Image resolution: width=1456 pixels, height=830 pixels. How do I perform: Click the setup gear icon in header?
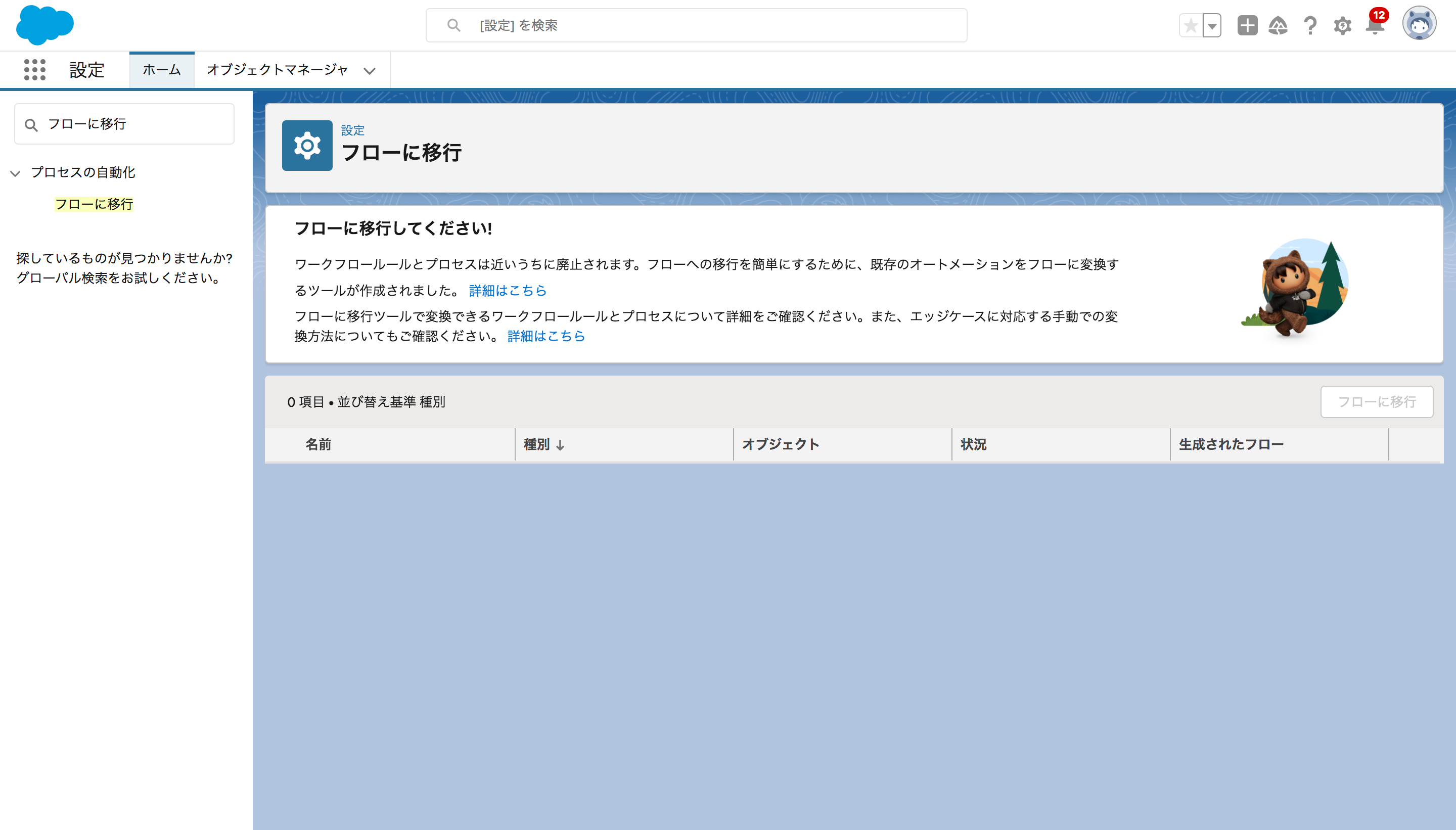pyautogui.click(x=1342, y=26)
